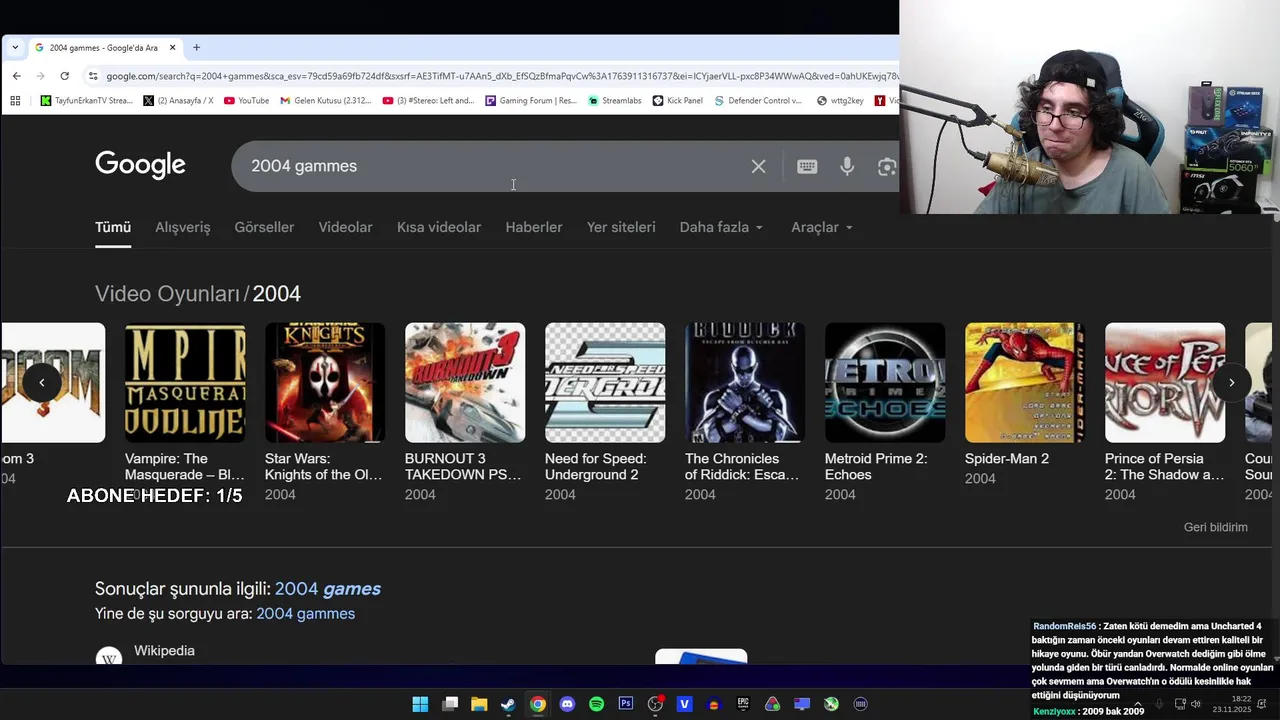This screenshot has height=720, width=1280.
Task: Open the Spider-Man 2 game card
Action: click(1025, 404)
